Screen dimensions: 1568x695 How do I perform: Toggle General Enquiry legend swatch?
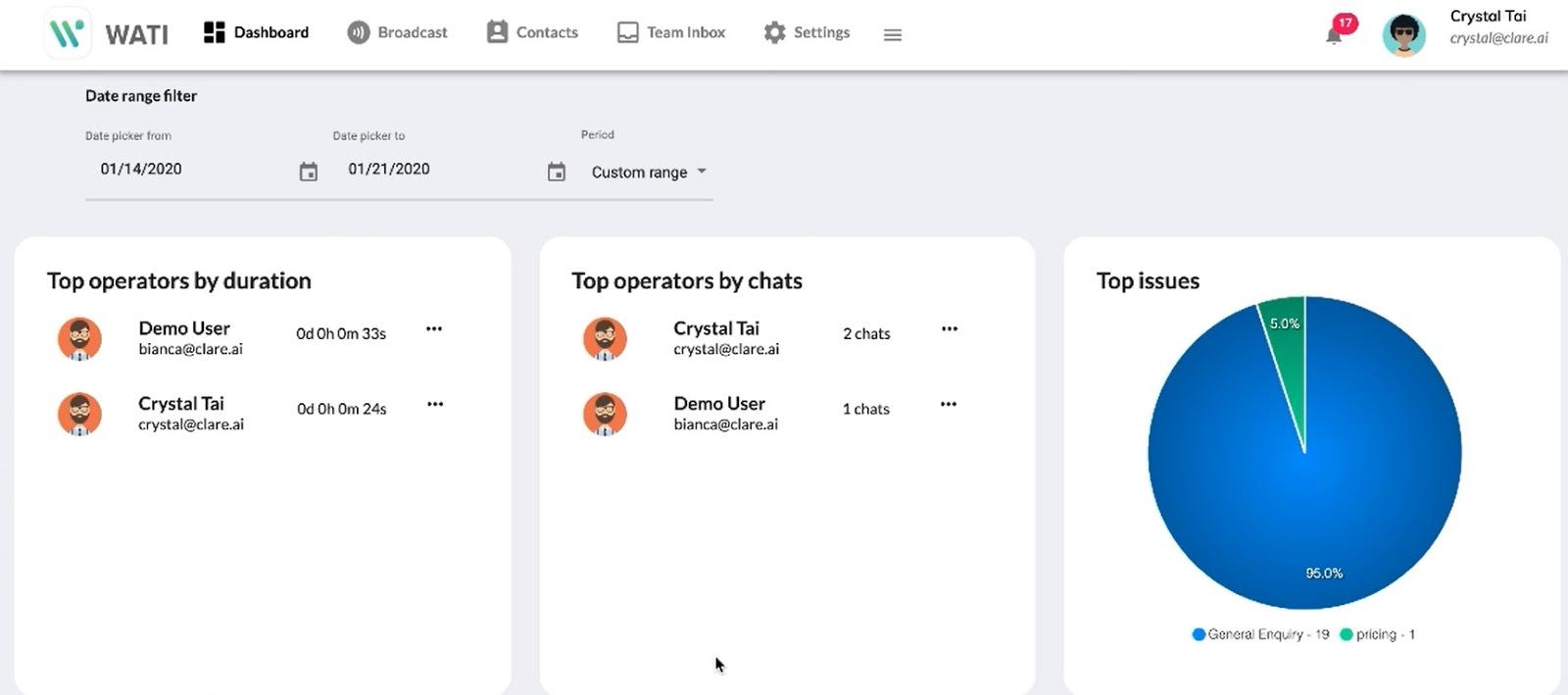click(1199, 634)
